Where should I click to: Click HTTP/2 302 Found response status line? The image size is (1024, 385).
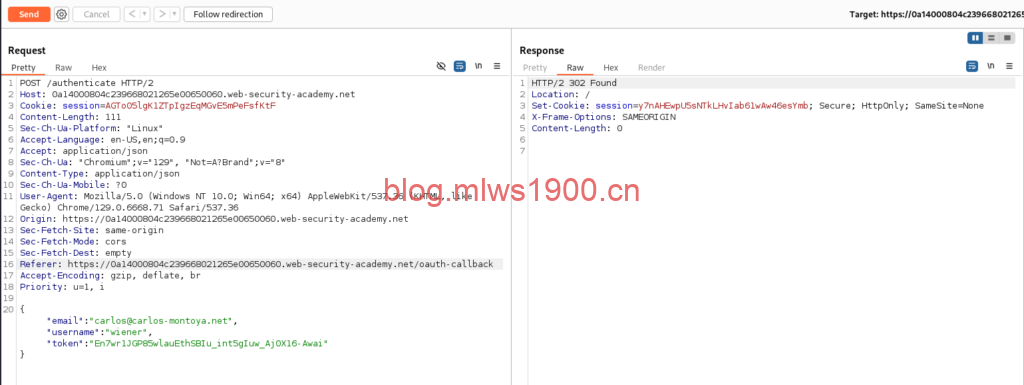(x=574, y=83)
